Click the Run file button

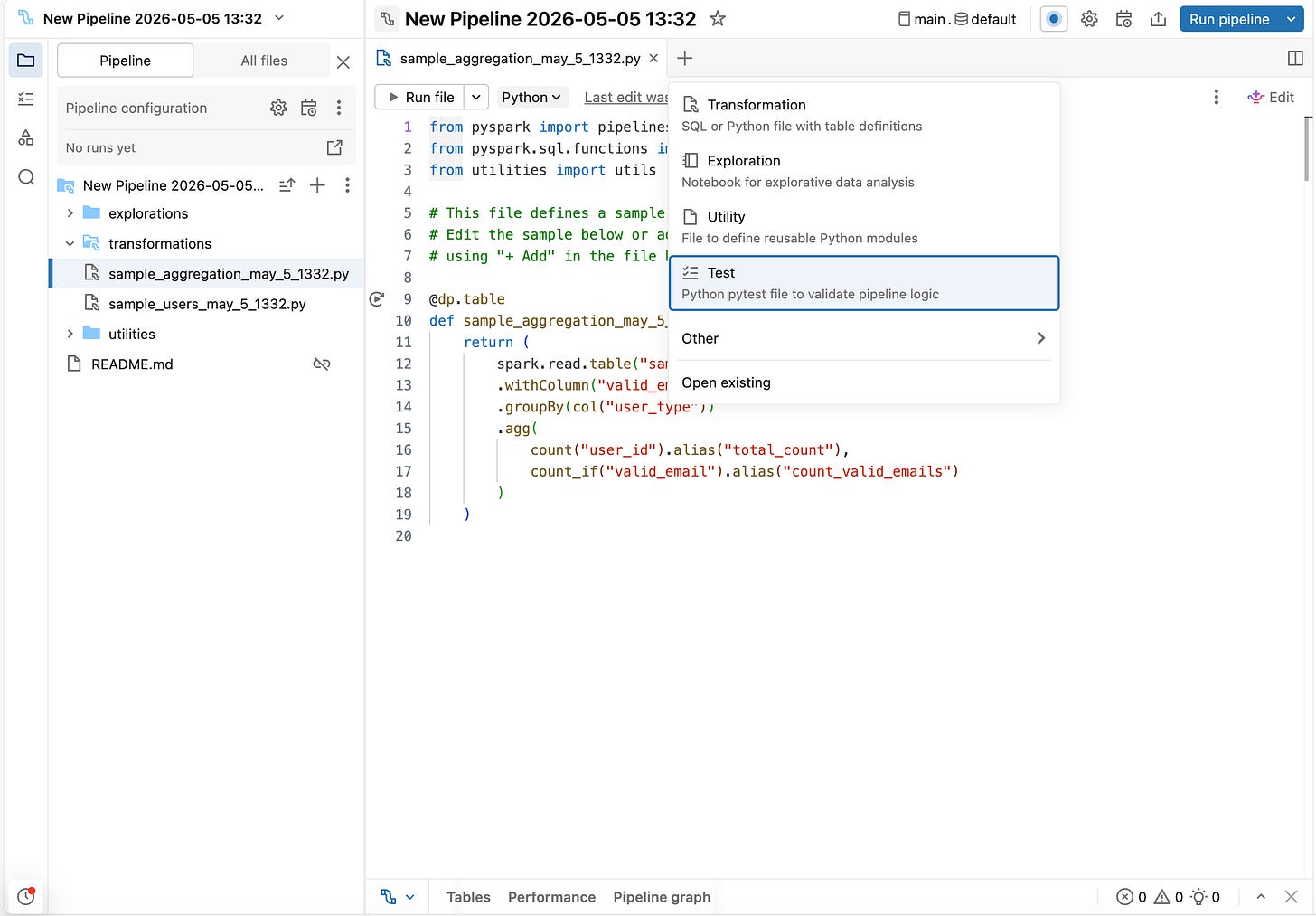420,97
